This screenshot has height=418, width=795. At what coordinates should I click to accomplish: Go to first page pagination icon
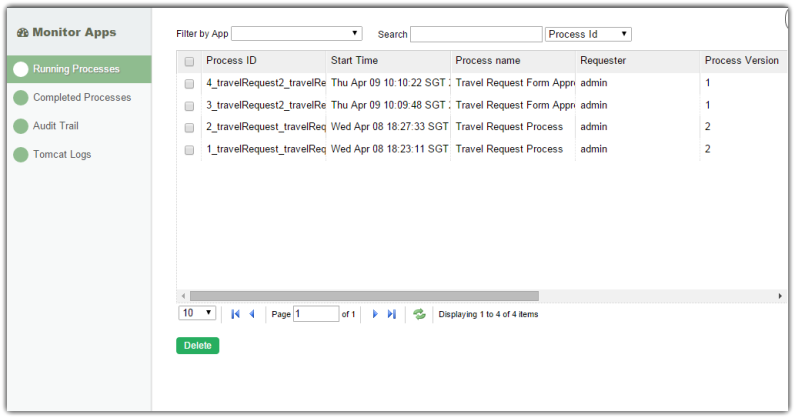pos(235,314)
